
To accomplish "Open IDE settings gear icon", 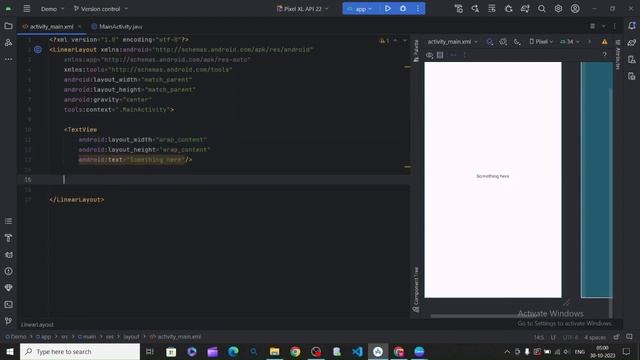I will pos(558,9).
